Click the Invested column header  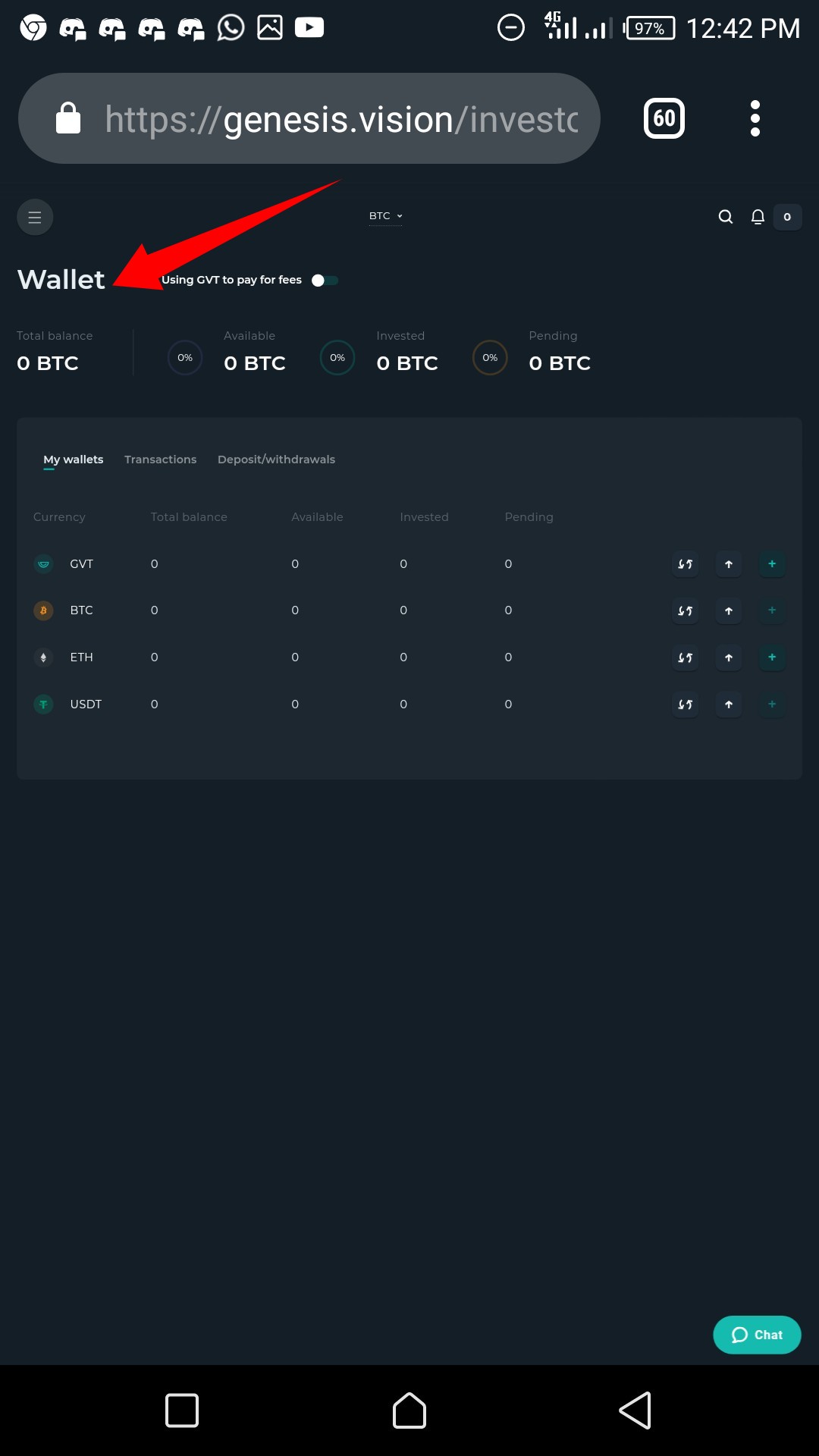click(424, 517)
